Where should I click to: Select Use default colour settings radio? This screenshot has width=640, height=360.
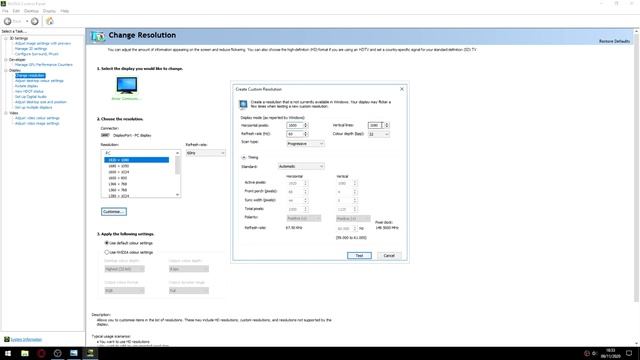click(107, 243)
